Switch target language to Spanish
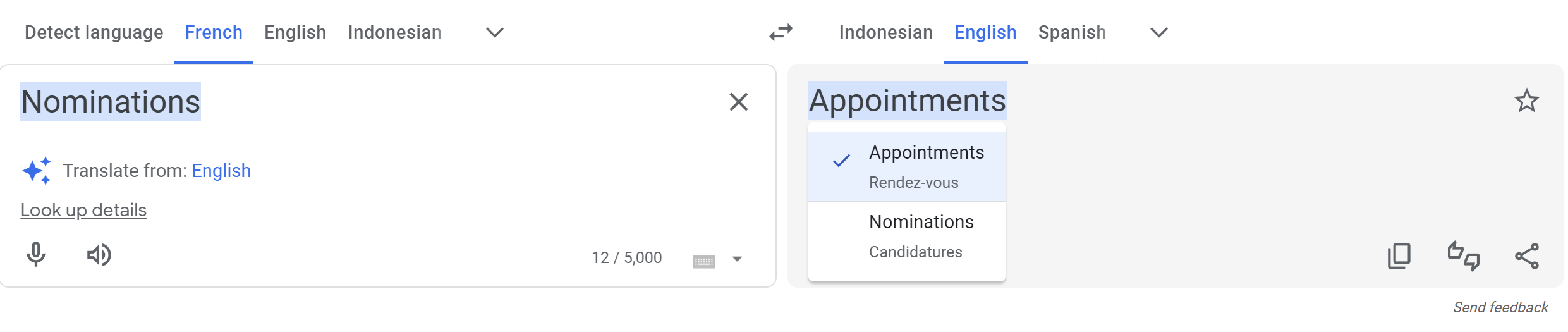 (x=1072, y=32)
